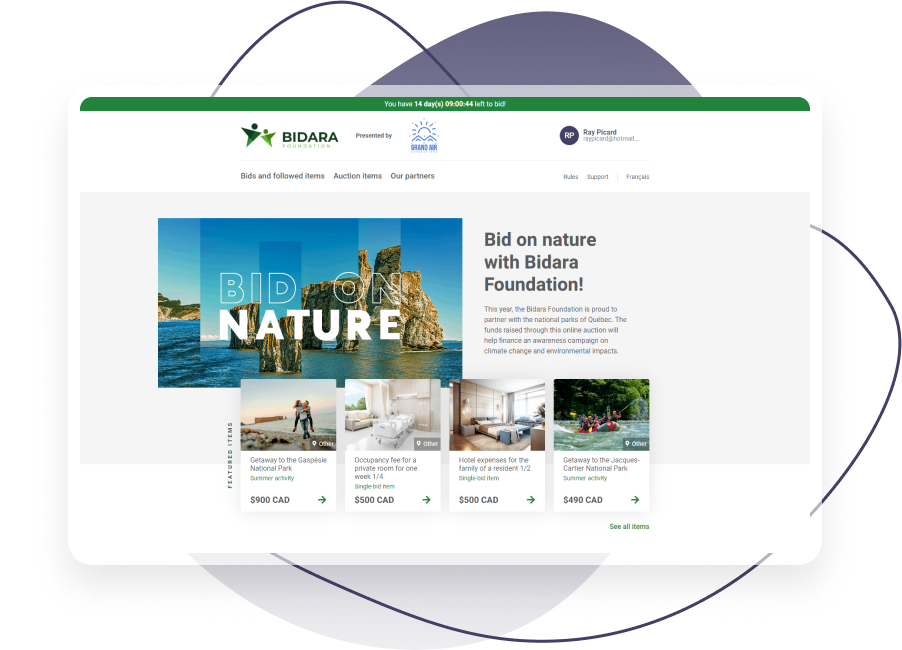The width and height of the screenshot is (902, 650).
Task: Click the Other location tag on the rafting photo
Action: click(x=634, y=443)
